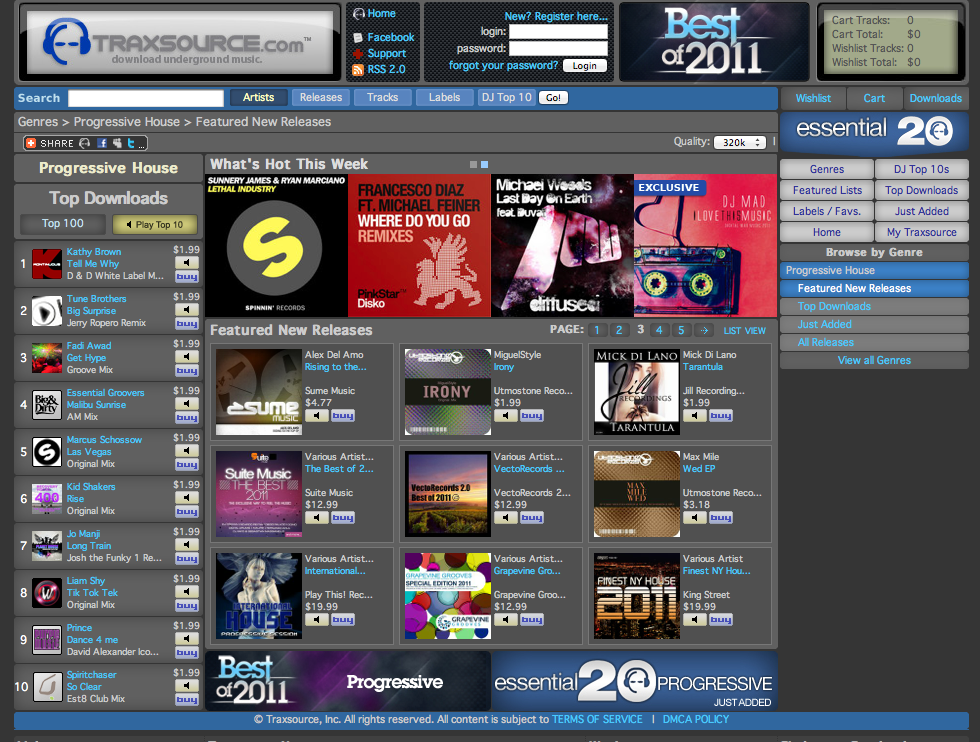
Task: Play preview of MiguelStyle Irony
Action: (506, 416)
